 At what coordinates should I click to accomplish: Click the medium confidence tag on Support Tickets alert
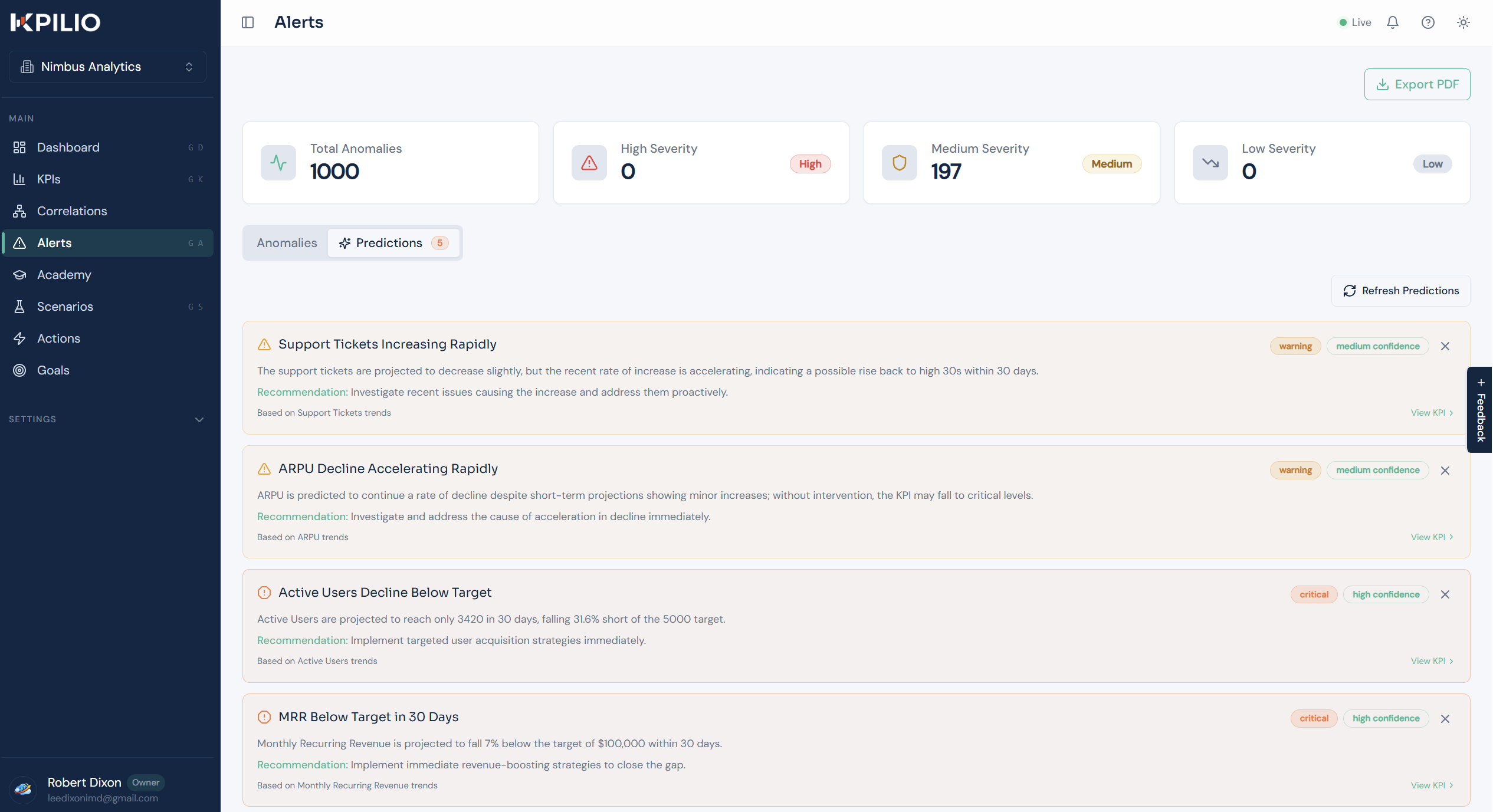pos(1378,346)
